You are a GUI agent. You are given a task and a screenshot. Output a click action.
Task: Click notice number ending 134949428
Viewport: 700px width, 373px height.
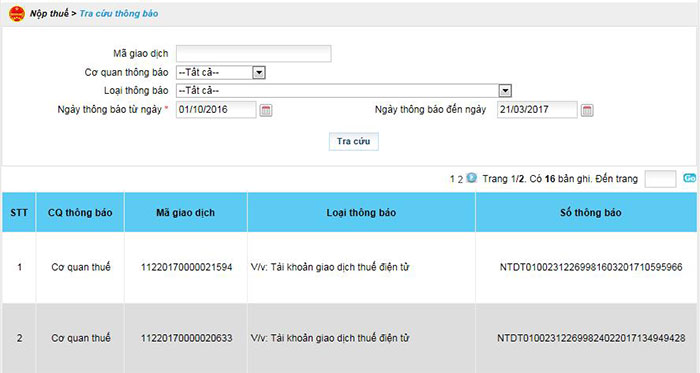coord(591,338)
